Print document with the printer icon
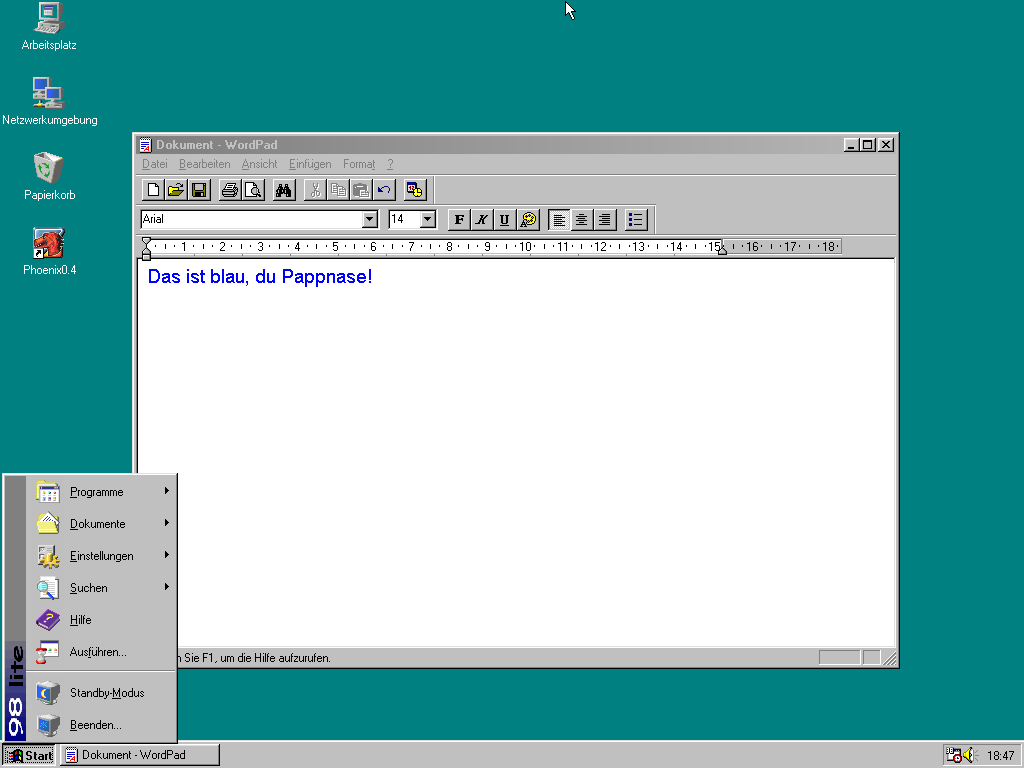1024x768 pixels. (230, 190)
